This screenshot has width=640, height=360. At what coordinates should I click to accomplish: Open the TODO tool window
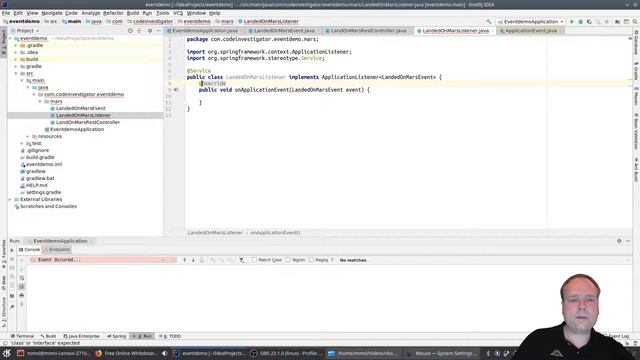click(170, 336)
